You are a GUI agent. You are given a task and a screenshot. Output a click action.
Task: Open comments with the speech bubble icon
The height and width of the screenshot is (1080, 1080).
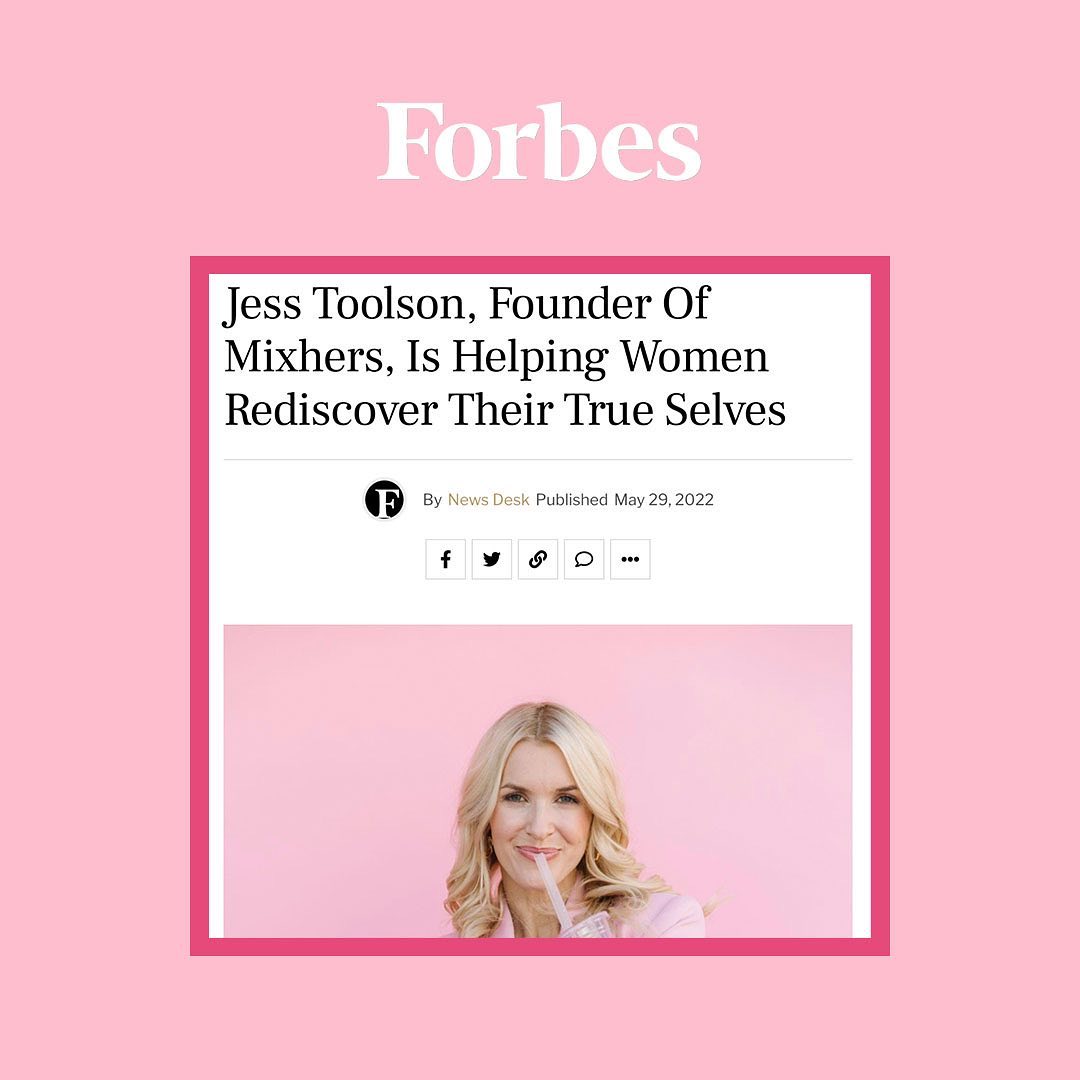pos(584,559)
